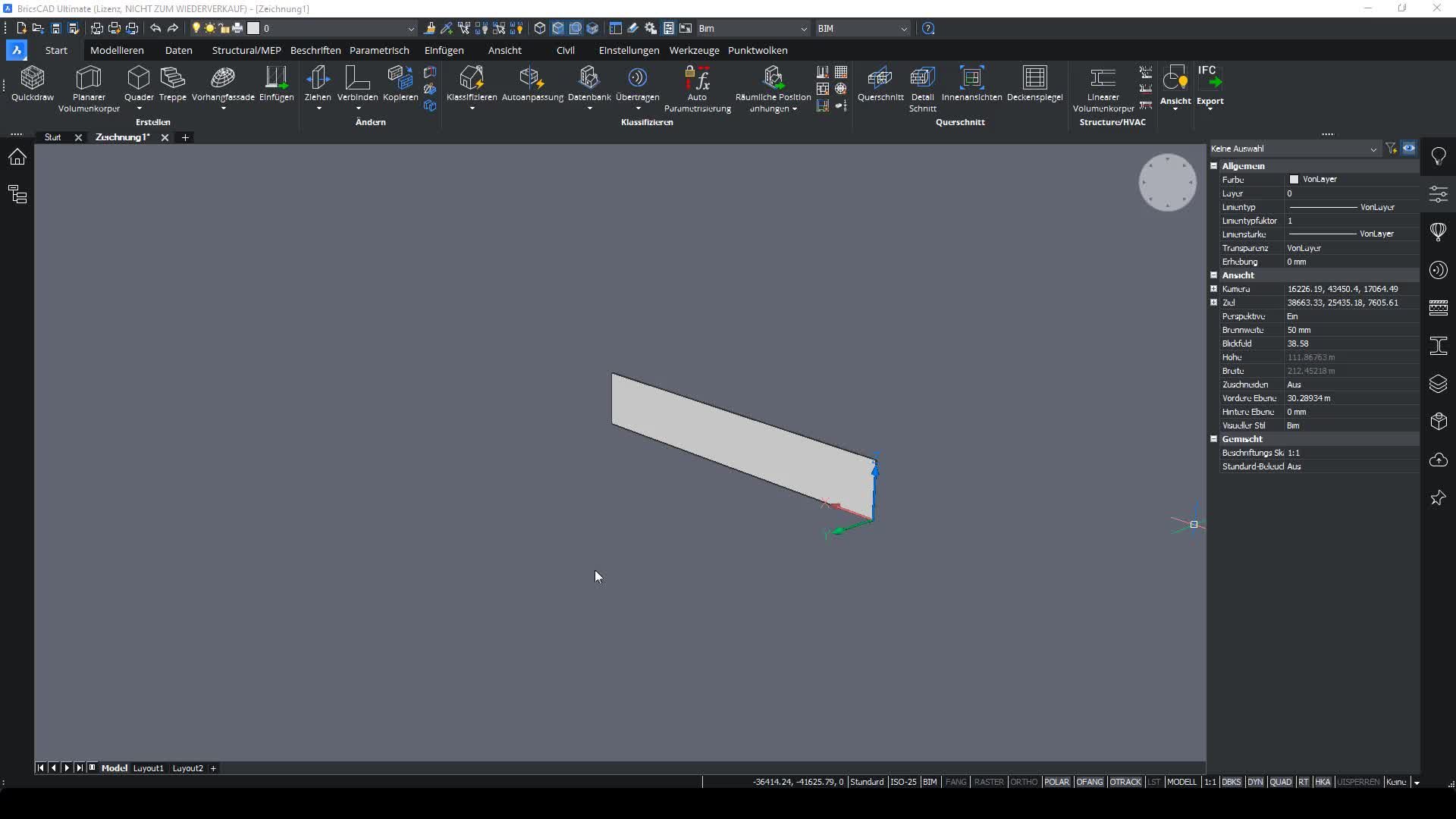Open the Keine Auswahl selection dropdown
This screenshot has height=819, width=1456.
tap(1294, 149)
